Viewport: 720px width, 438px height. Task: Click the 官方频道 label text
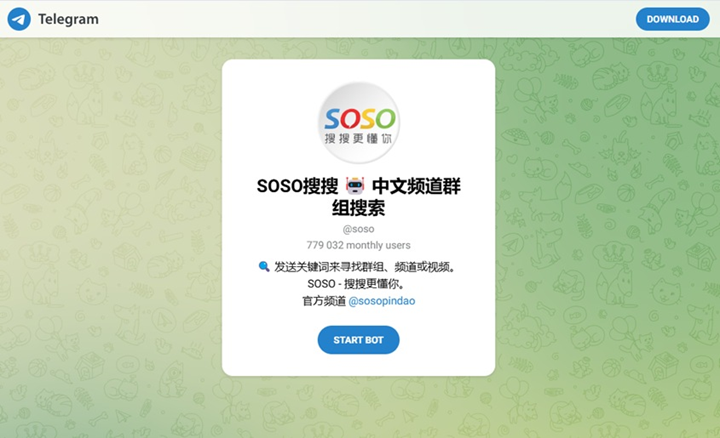click(x=324, y=301)
